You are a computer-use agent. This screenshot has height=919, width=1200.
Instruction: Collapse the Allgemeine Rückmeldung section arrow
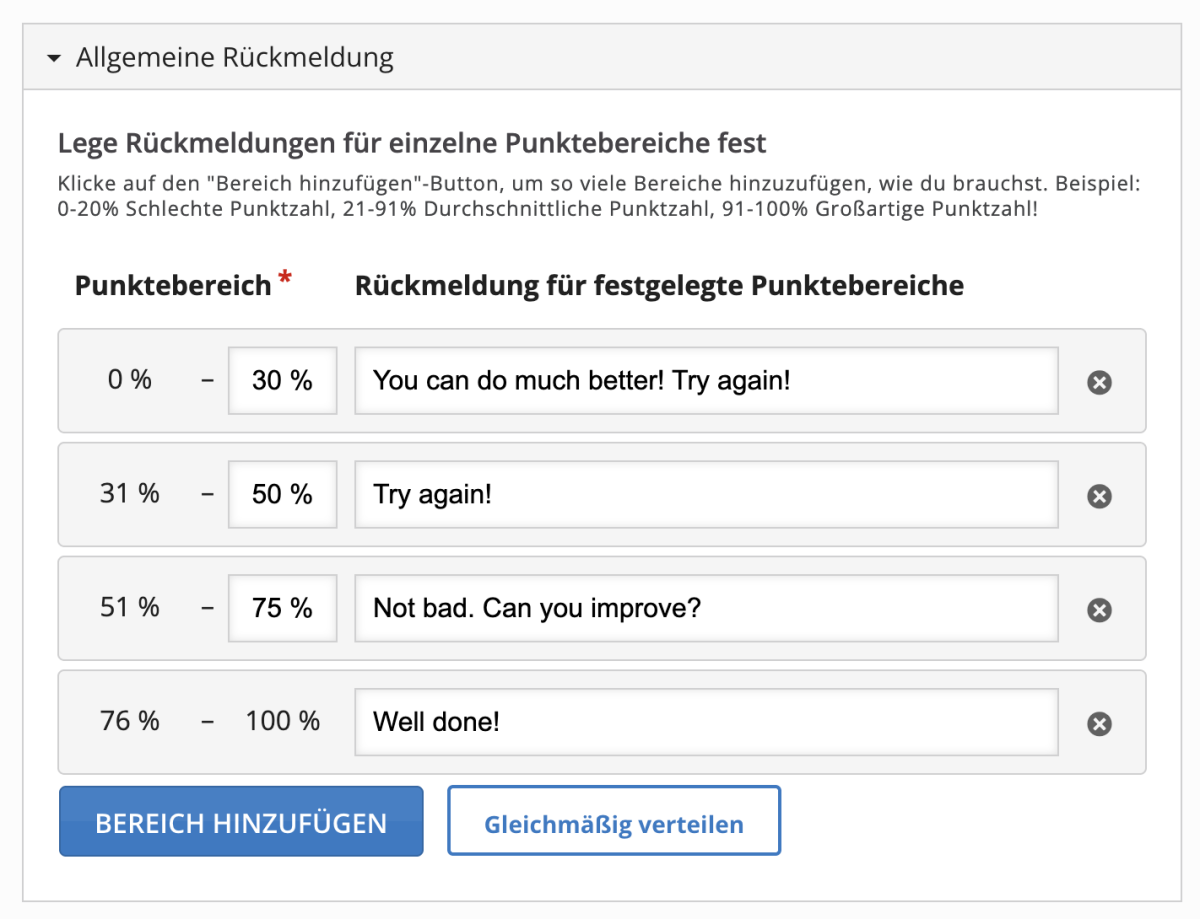(x=54, y=58)
